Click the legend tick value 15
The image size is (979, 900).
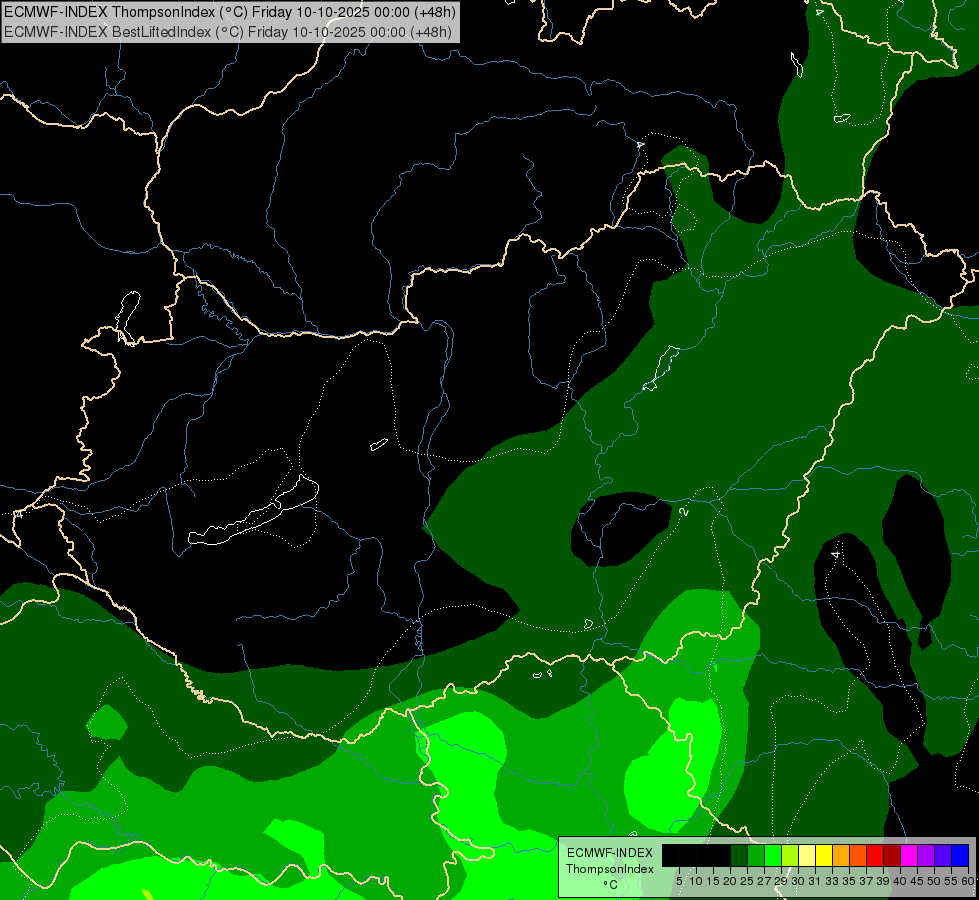(713, 881)
